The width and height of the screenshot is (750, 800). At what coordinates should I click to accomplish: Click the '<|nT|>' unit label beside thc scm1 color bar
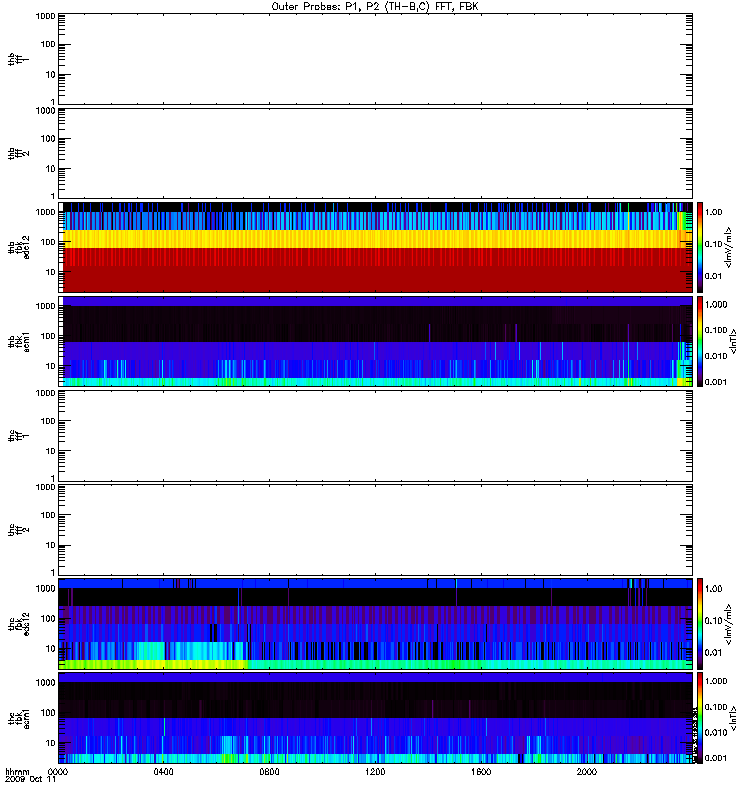pyautogui.click(x=733, y=718)
